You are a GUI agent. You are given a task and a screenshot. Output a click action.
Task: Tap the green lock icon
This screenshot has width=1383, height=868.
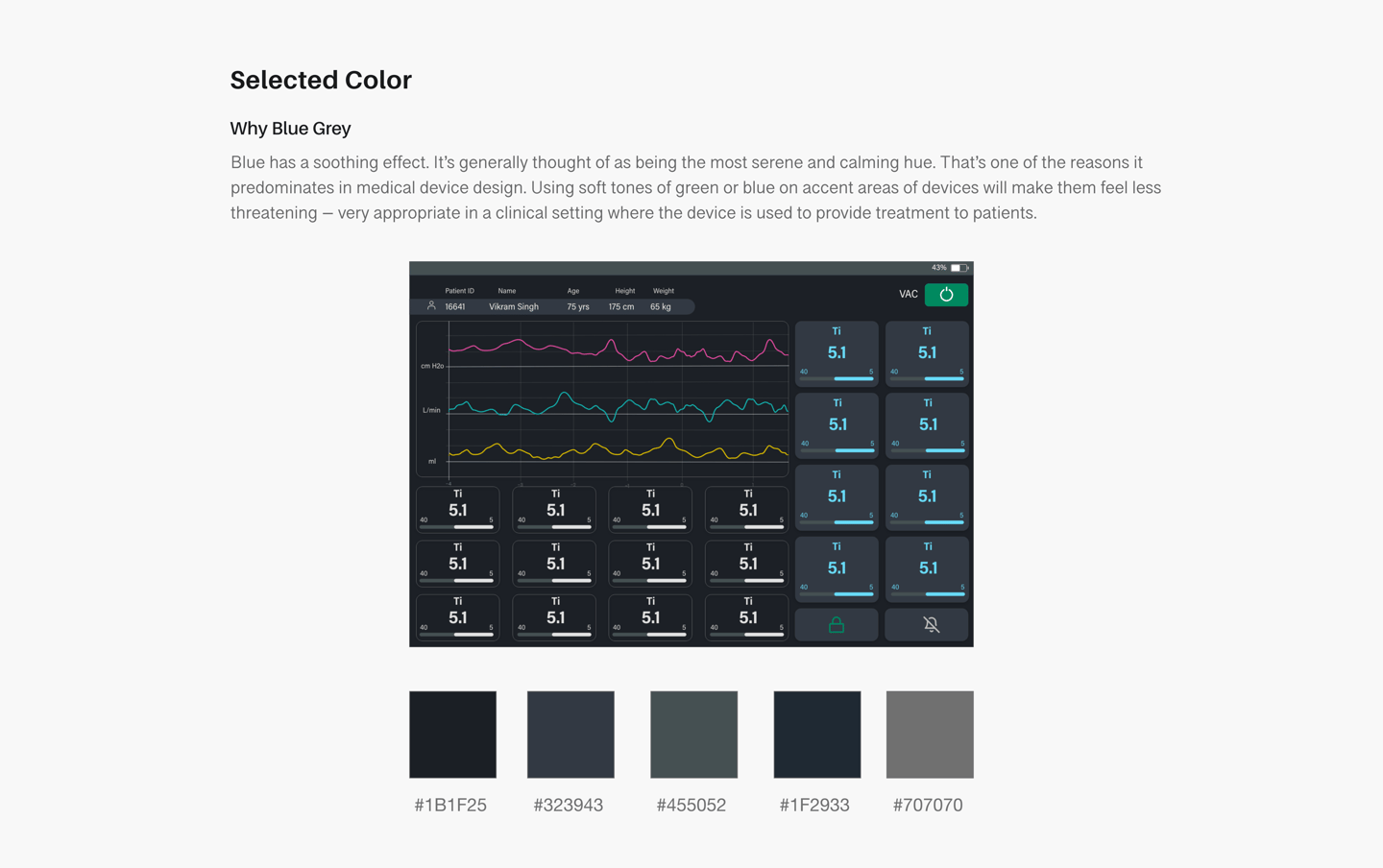pos(837,625)
